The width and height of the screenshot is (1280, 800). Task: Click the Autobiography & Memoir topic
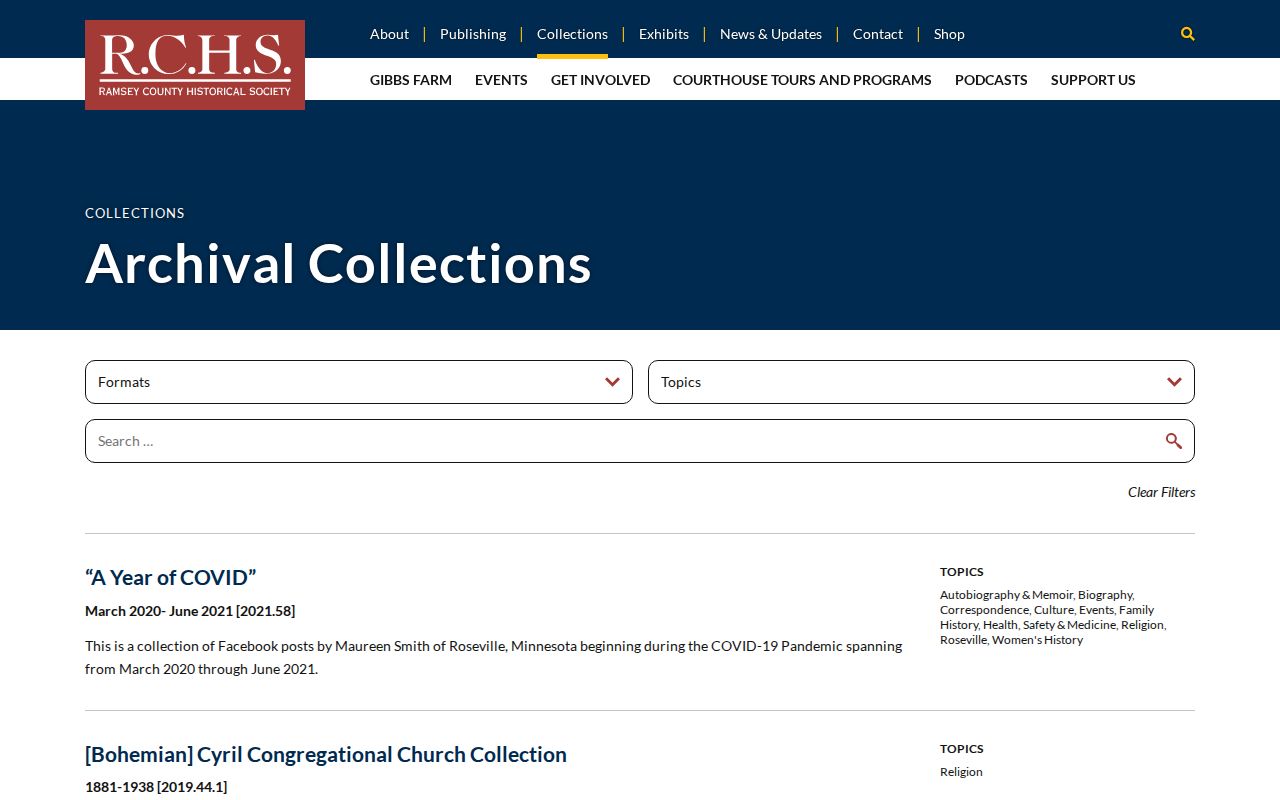[1006, 595]
